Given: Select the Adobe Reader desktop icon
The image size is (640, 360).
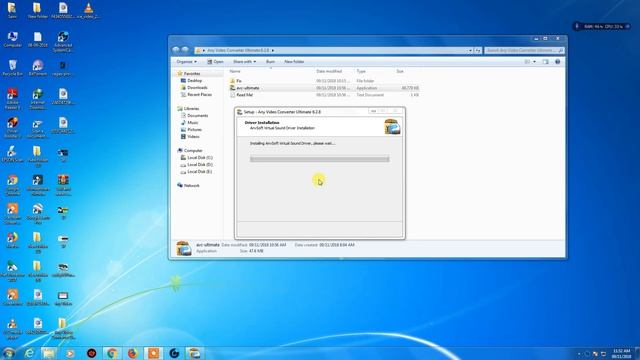Looking at the screenshot, I should coord(13,99).
